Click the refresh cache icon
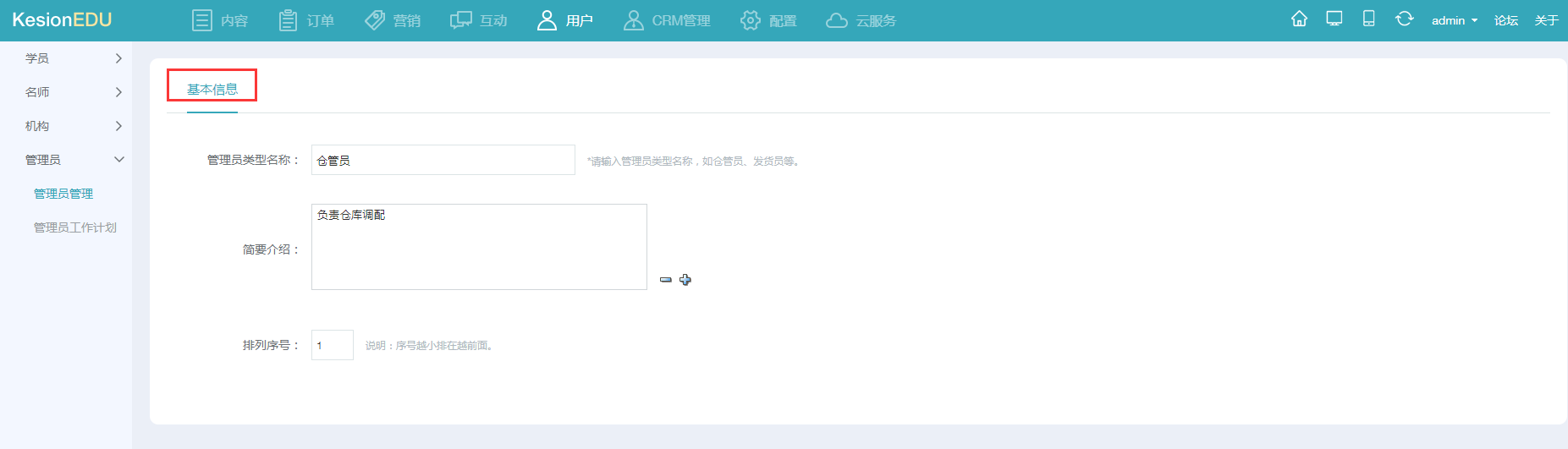The width and height of the screenshot is (1568, 449). (1404, 19)
